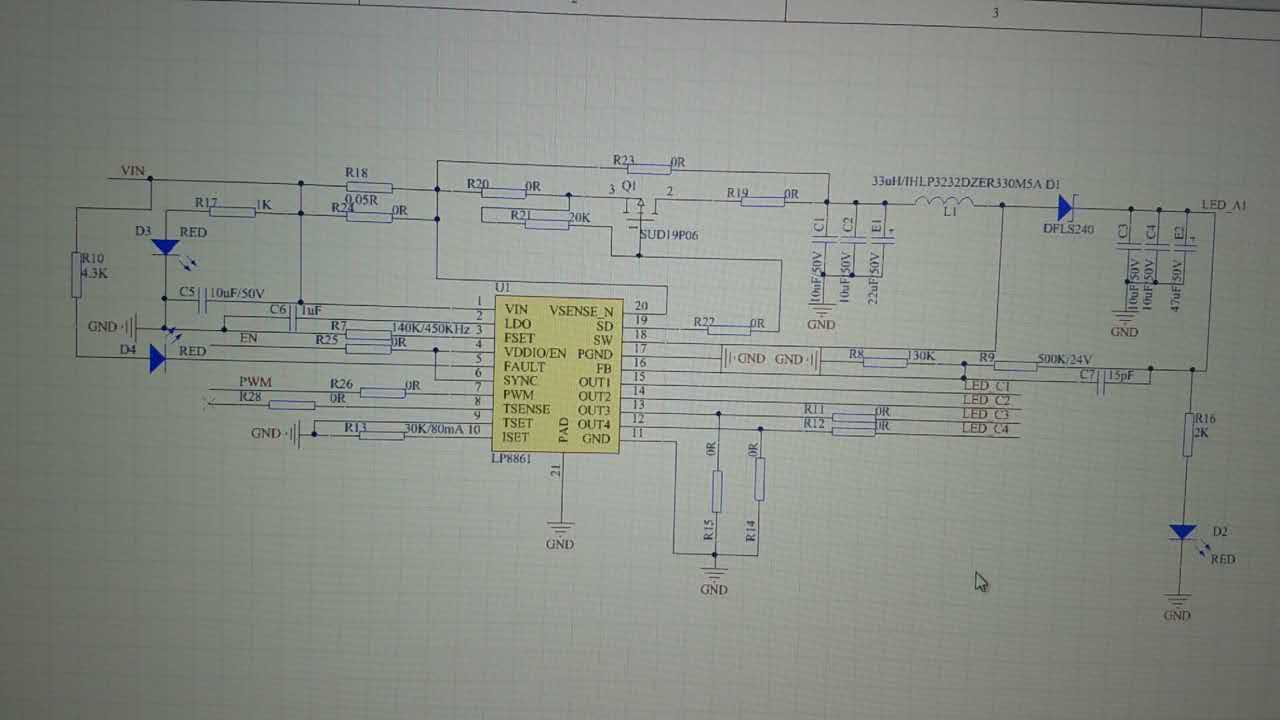Click the LED_C3 net label
This screenshot has height=720, width=1280.
(986, 414)
